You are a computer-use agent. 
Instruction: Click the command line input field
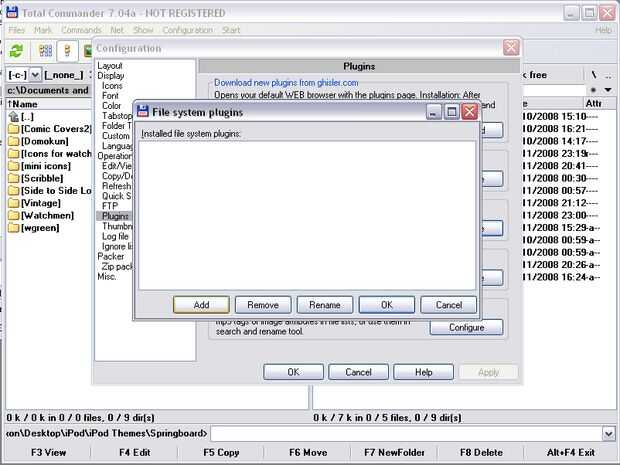tap(406, 434)
